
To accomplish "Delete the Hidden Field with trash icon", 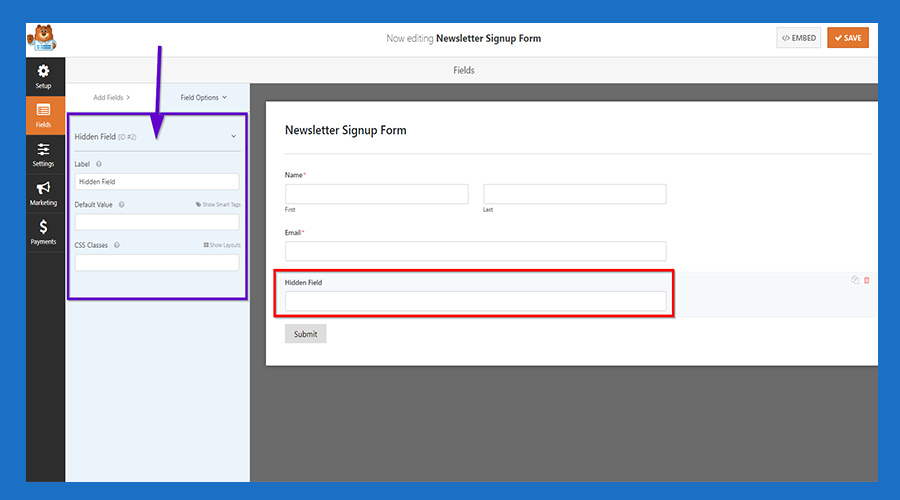I will tap(866, 280).
